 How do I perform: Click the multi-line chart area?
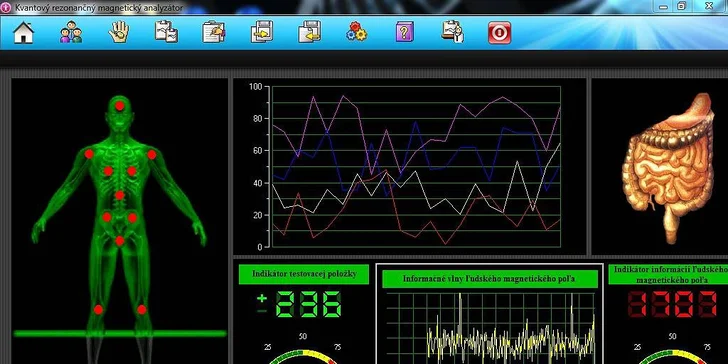tap(416, 166)
